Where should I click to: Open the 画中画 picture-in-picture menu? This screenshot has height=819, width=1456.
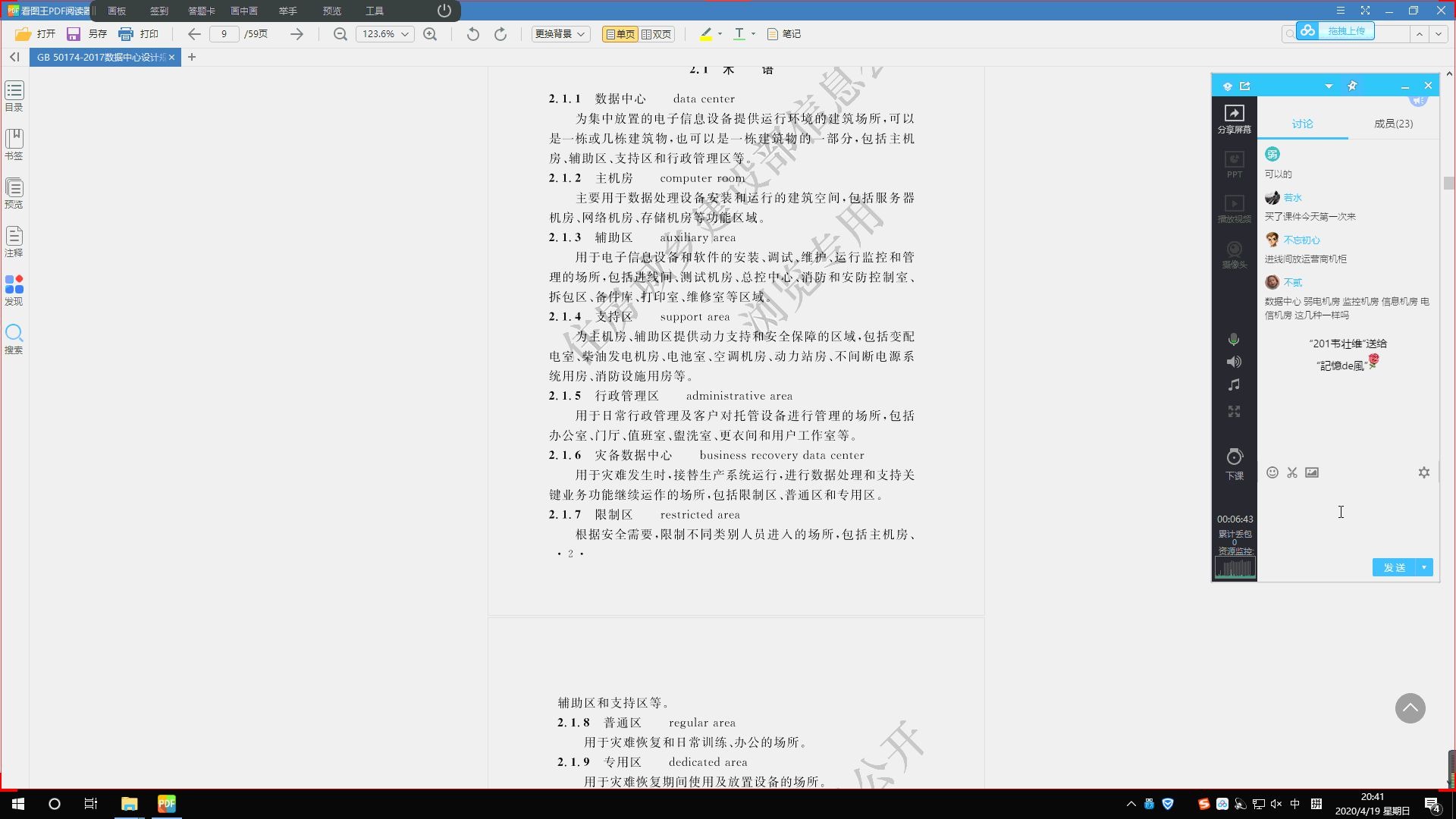tap(244, 11)
